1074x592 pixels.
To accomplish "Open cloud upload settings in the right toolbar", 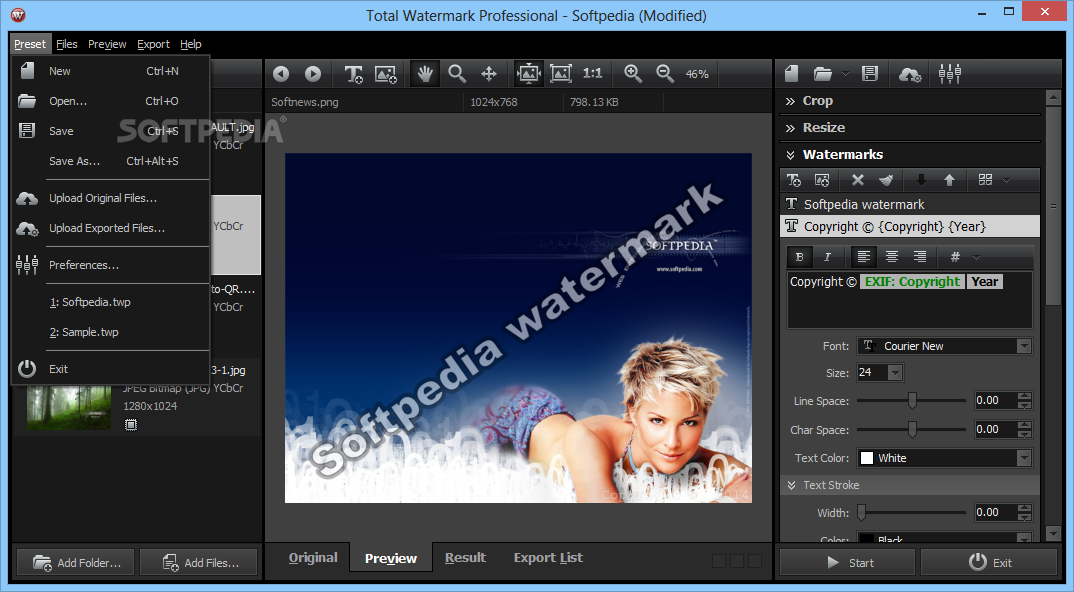I will [x=910, y=73].
